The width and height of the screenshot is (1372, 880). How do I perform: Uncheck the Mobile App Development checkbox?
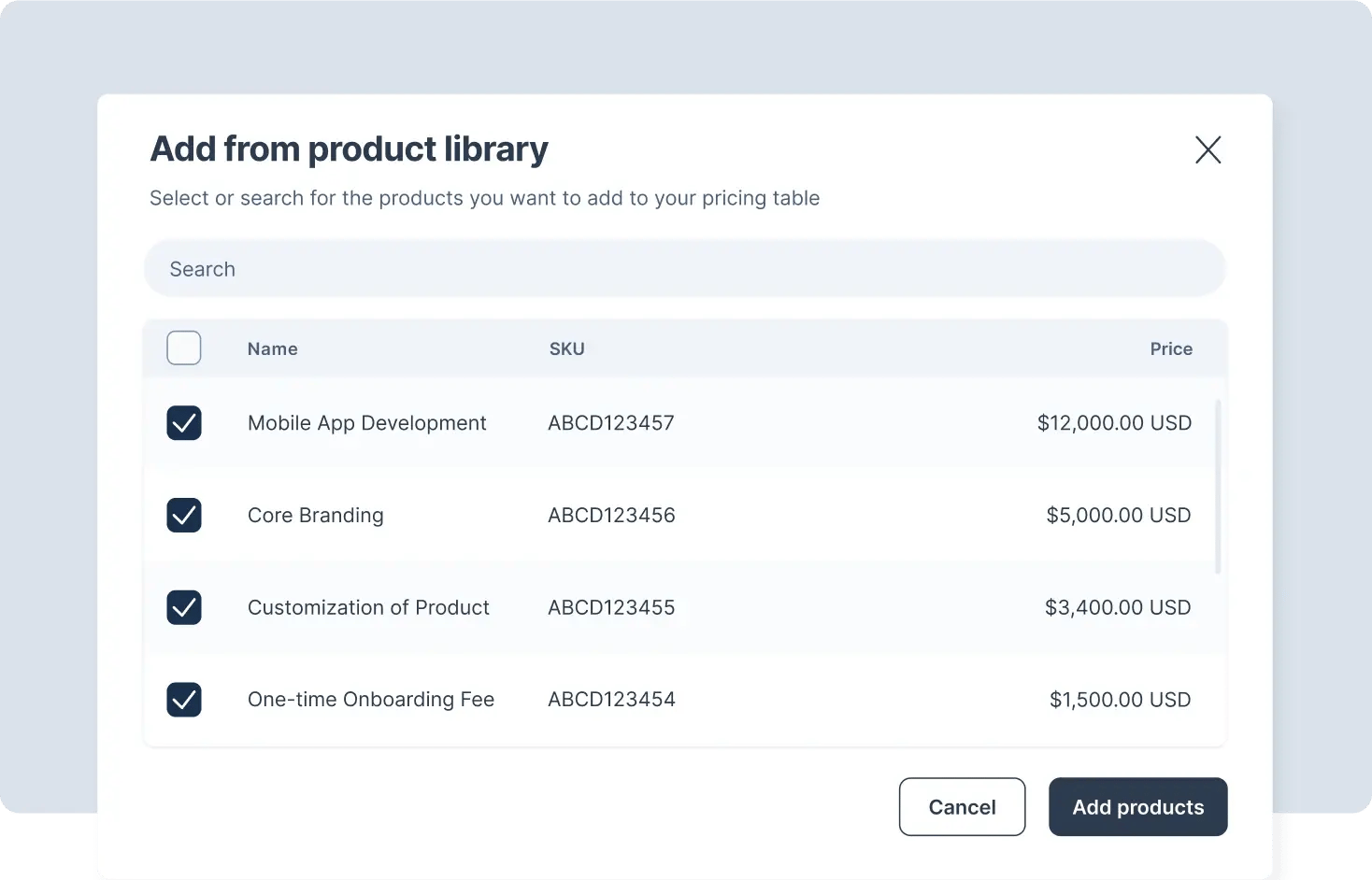pyautogui.click(x=184, y=423)
